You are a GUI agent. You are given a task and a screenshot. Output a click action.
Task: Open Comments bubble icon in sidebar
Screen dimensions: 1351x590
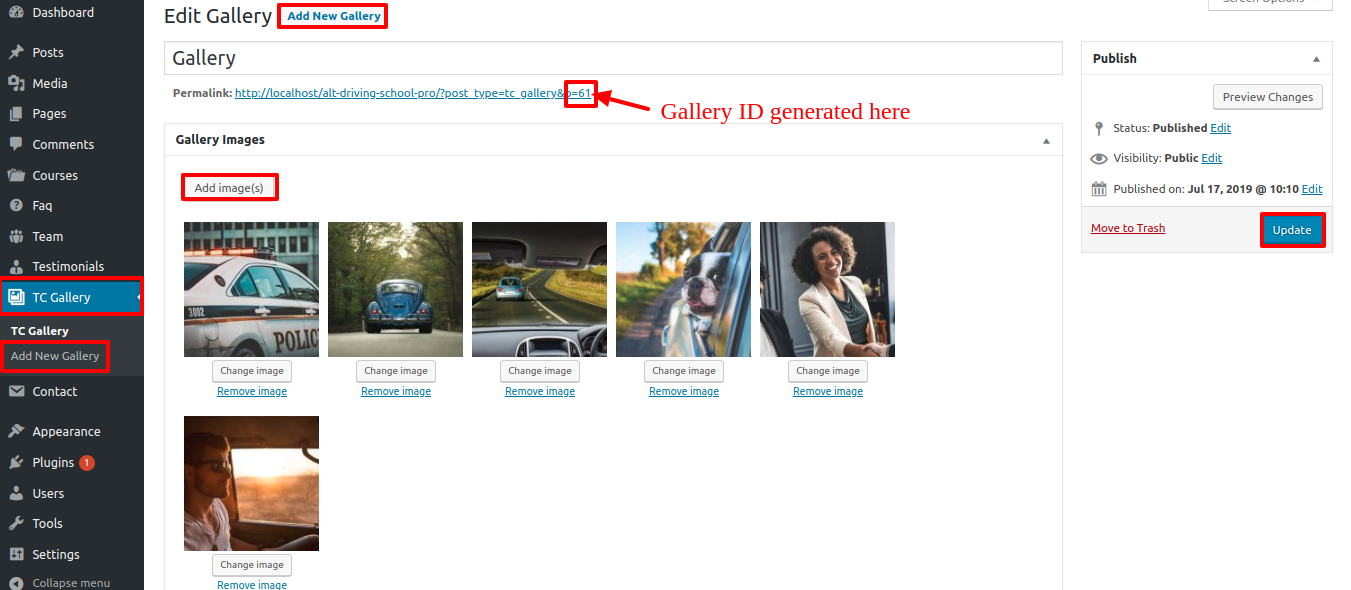point(16,144)
